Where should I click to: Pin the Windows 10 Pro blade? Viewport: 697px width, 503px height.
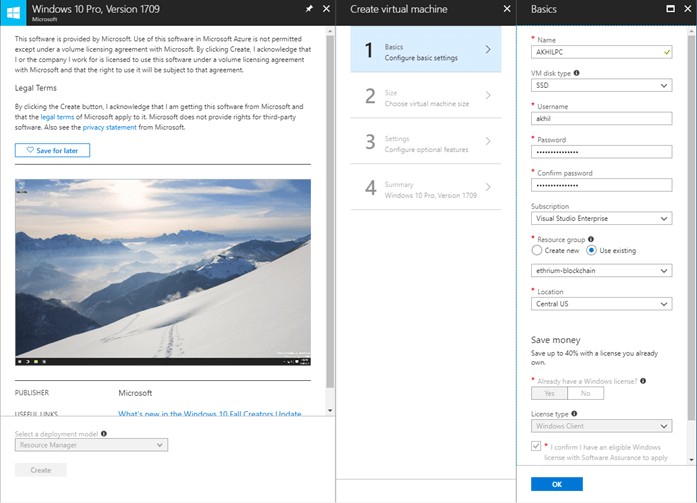coord(307,9)
